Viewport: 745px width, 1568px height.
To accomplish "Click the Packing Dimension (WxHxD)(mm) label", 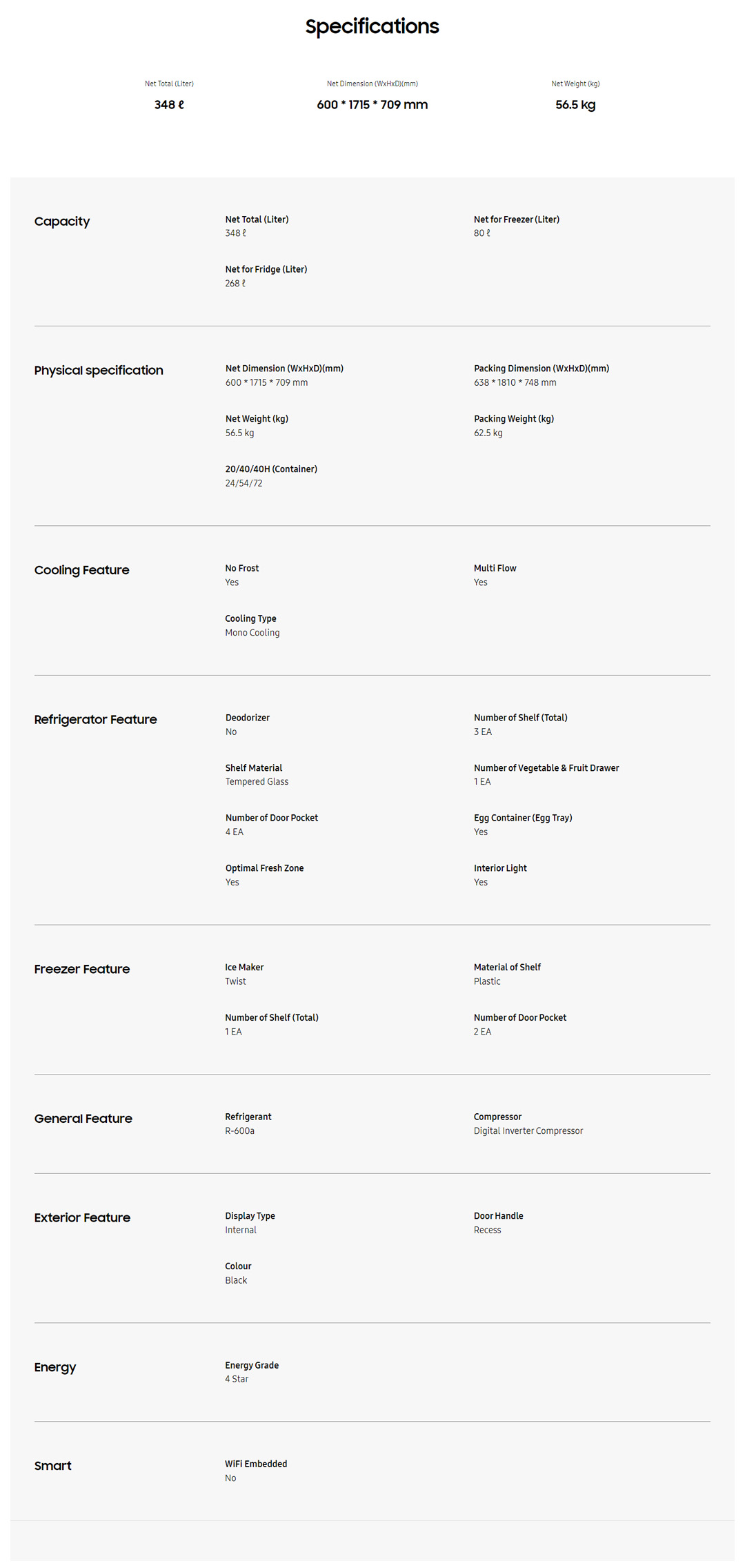I will click(541, 369).
